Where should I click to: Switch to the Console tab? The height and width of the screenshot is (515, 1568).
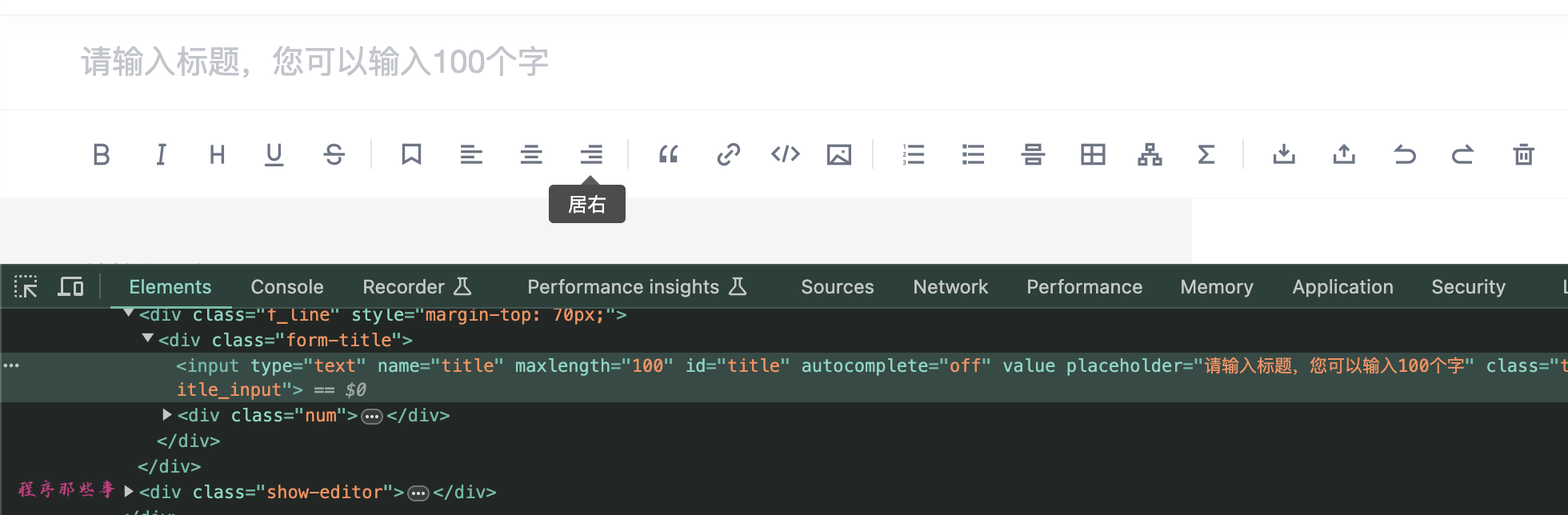pyautogui.click(x=286, y=287)
